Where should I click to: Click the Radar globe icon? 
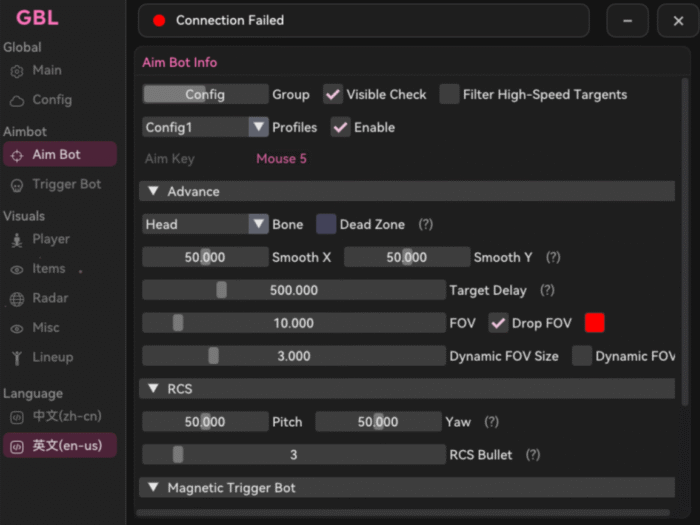[17, 299]
